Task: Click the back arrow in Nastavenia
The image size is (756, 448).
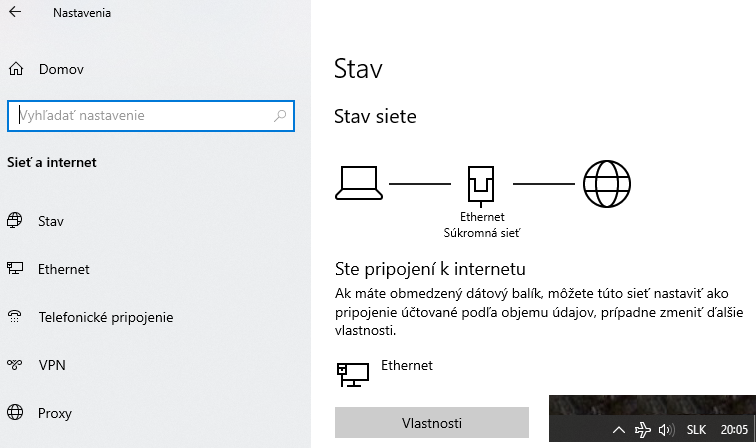Action: [15, 15]
